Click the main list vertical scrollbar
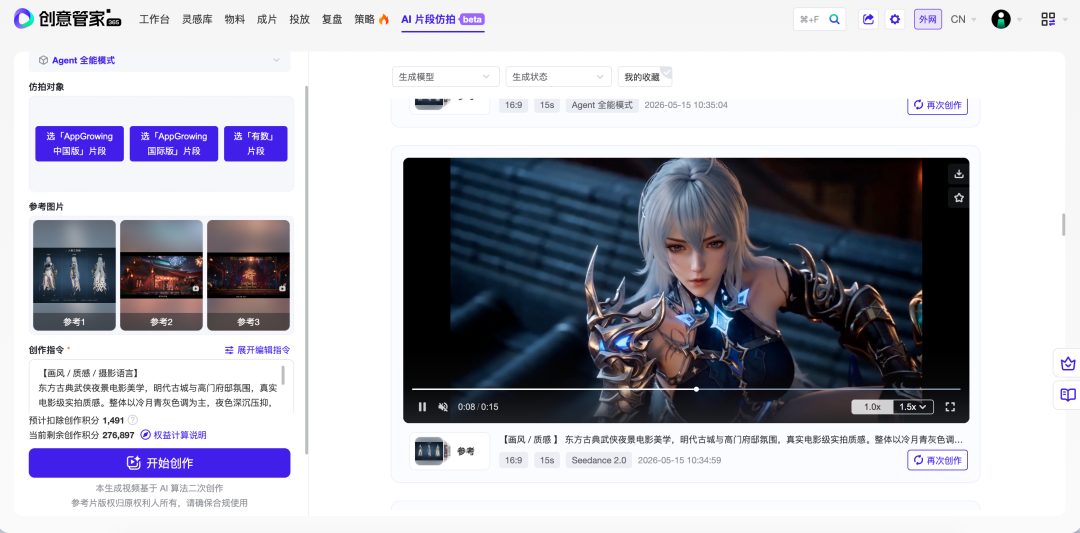Image resolution: width=1080 pixels, height=533 pixels. click(x=1063, y=224)
